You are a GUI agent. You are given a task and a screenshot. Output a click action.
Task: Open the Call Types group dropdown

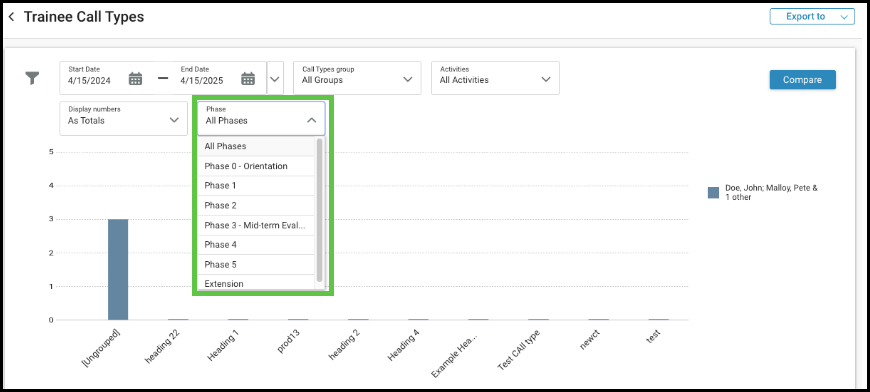357,78
